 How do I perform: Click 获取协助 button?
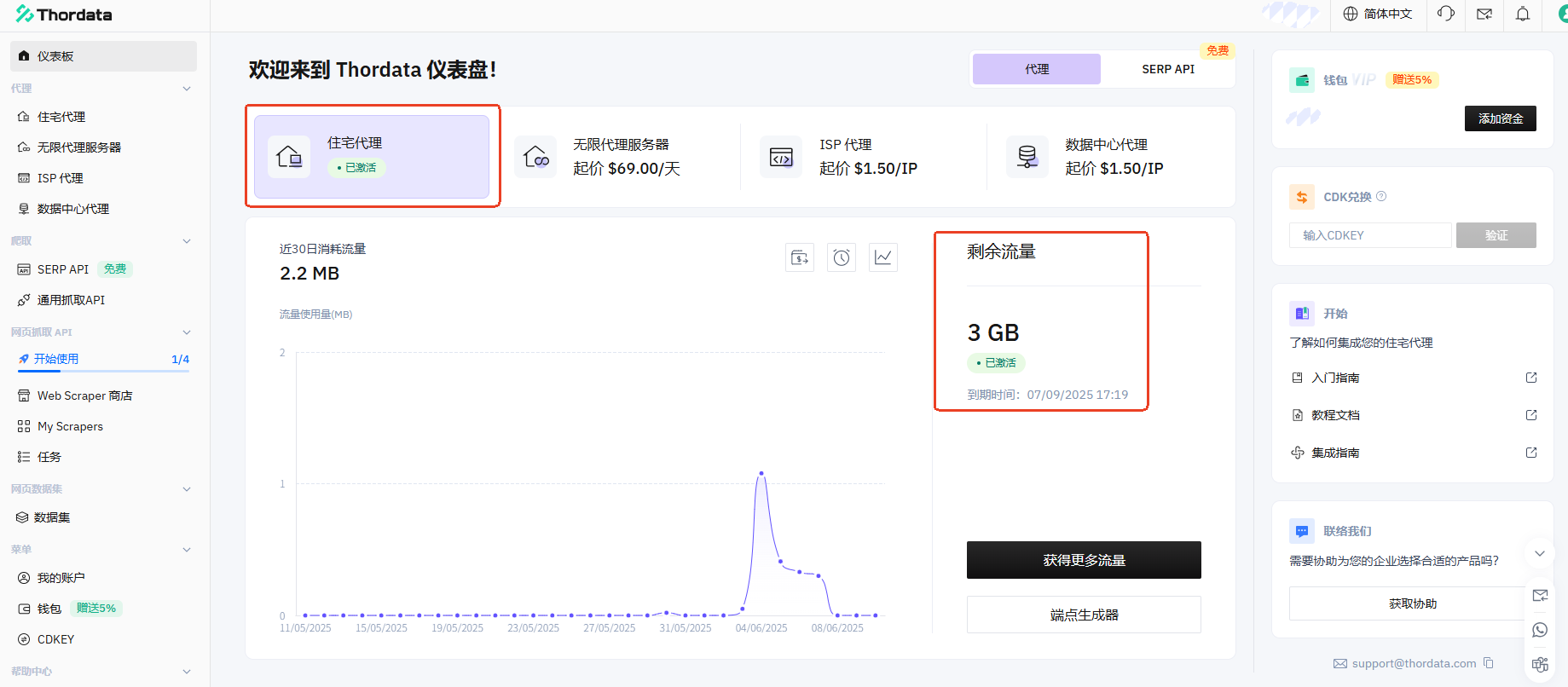pos(1412,603)
